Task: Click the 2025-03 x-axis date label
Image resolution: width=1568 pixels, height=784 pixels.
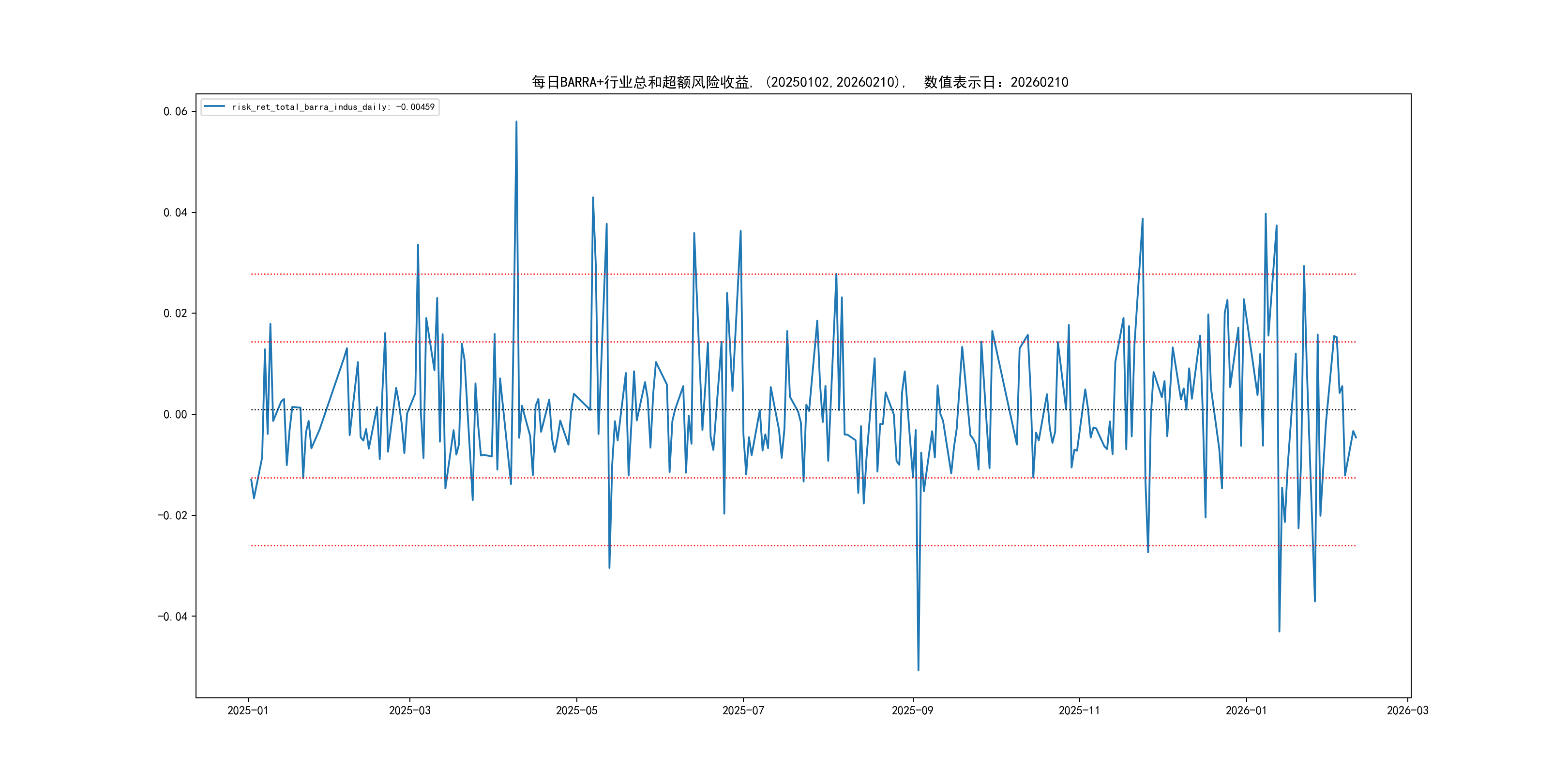Action: point(409,710)
